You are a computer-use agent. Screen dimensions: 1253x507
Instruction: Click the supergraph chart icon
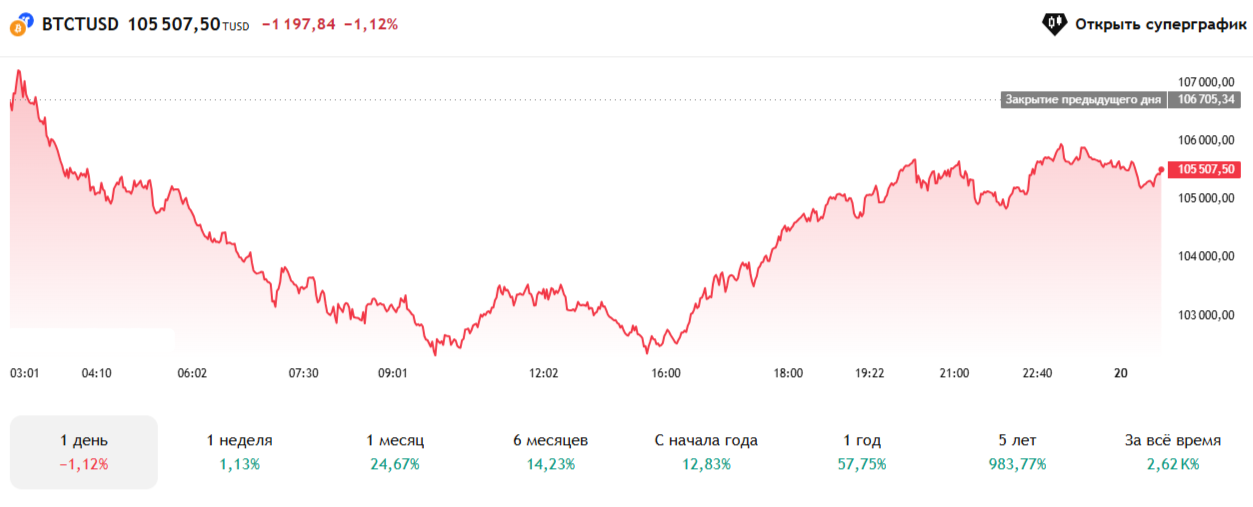tap(1055, 23)
